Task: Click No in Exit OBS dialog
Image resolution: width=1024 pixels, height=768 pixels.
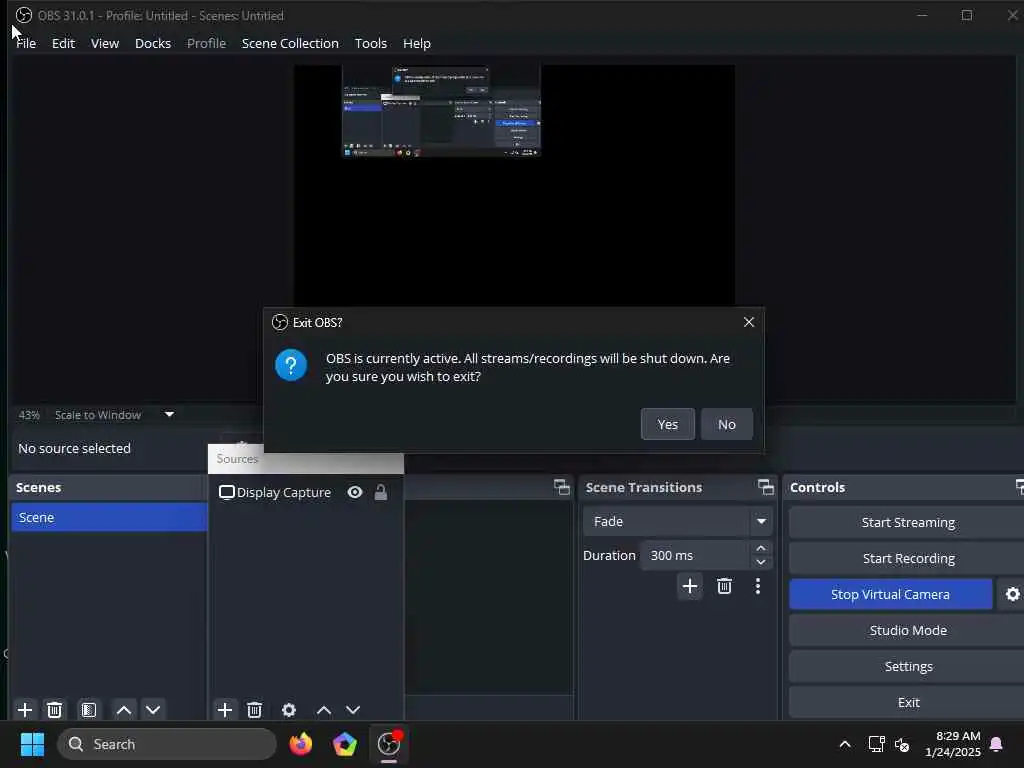Action: tap(726, 424)
